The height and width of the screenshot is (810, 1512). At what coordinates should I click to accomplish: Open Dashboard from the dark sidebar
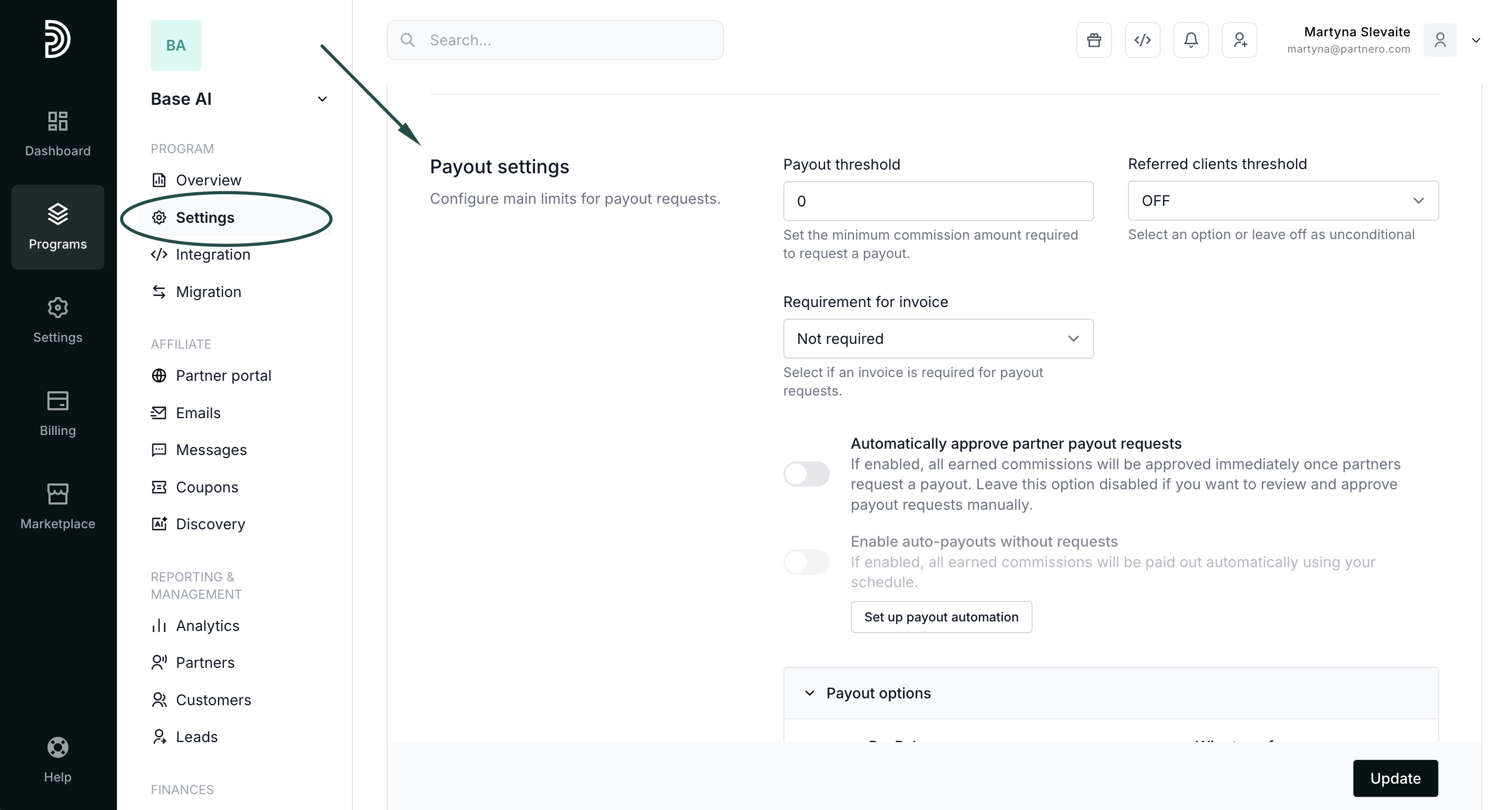pos(57,134)
